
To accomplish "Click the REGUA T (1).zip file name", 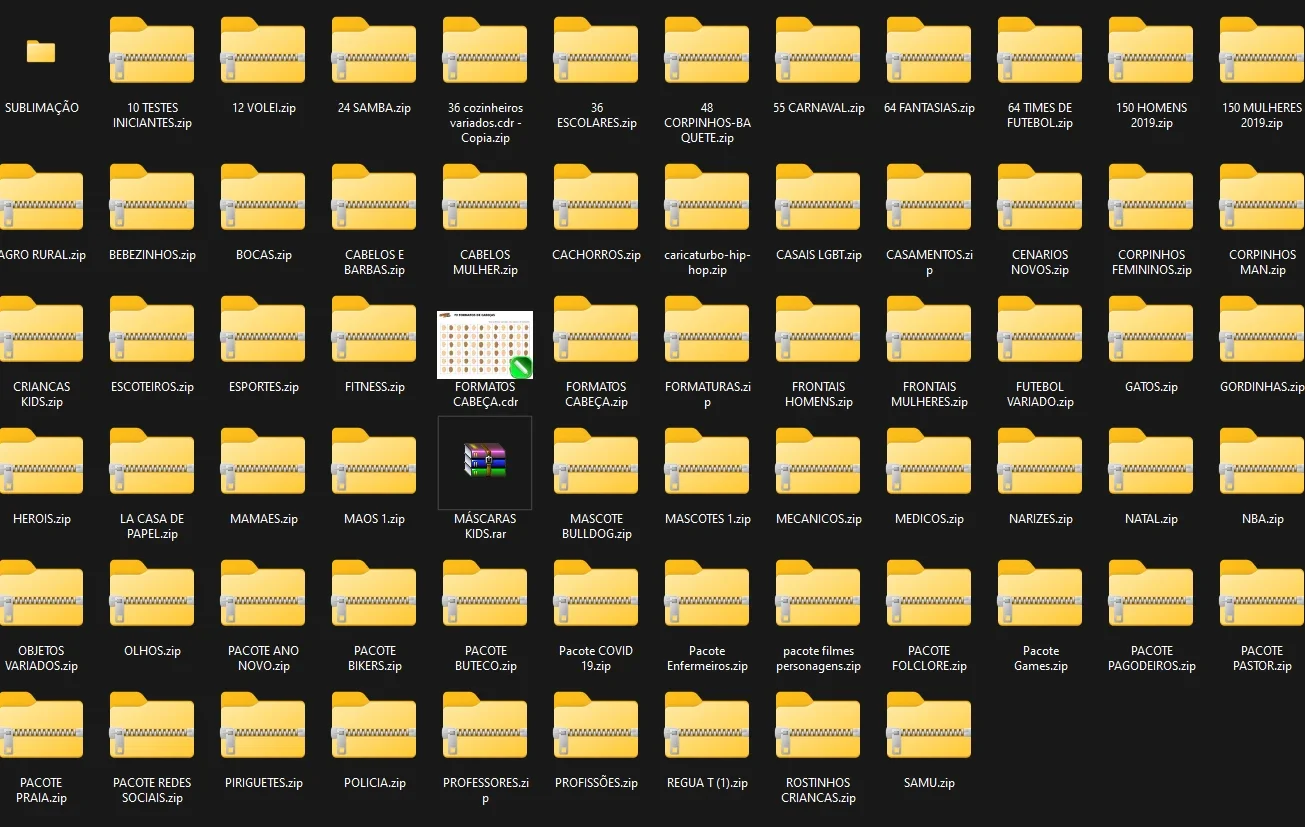I will point(707,783).
